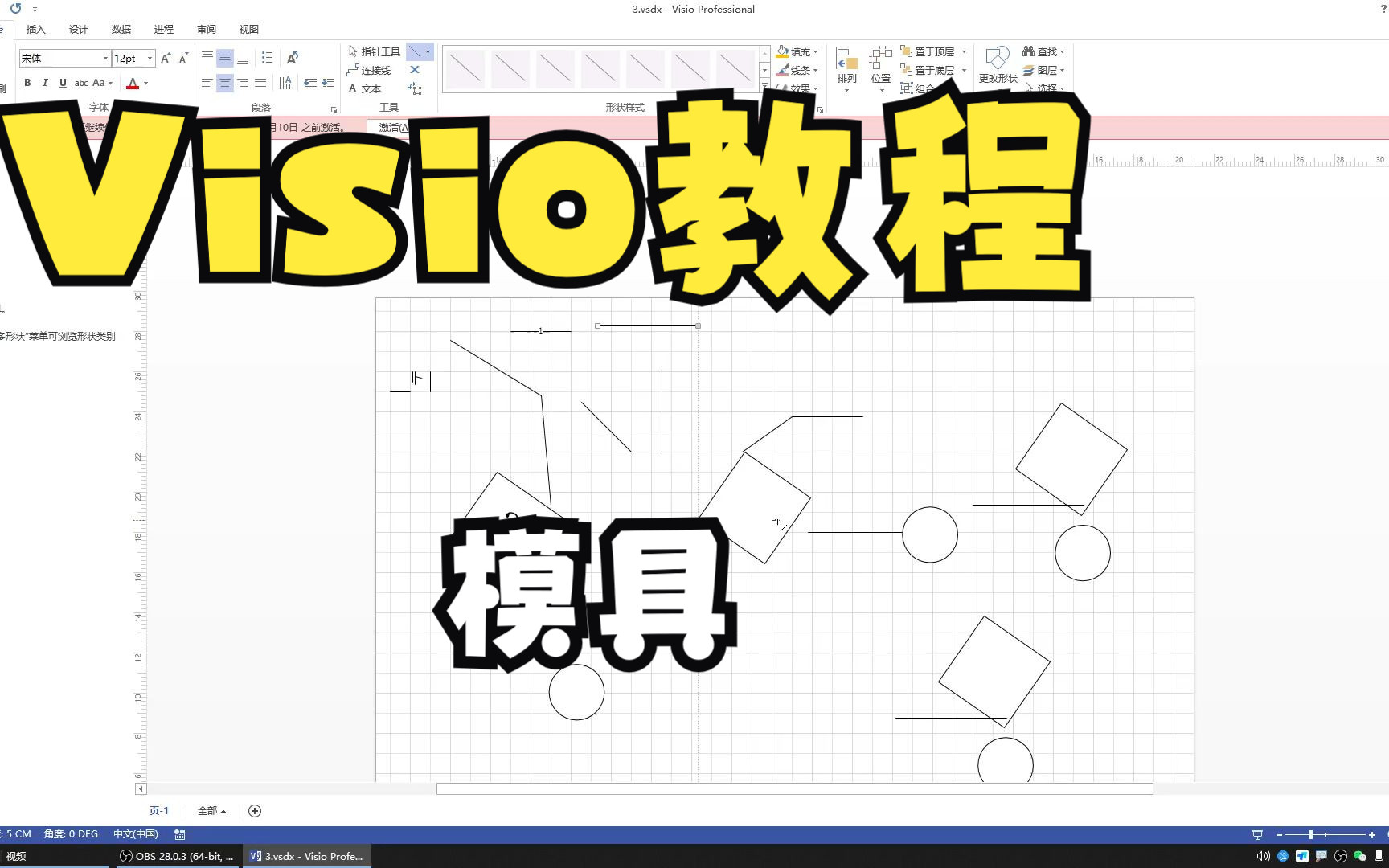The height and width of the screenshot is (868, 1389).
Task: Open the font size dropdown 12pt
Action: 150,59
